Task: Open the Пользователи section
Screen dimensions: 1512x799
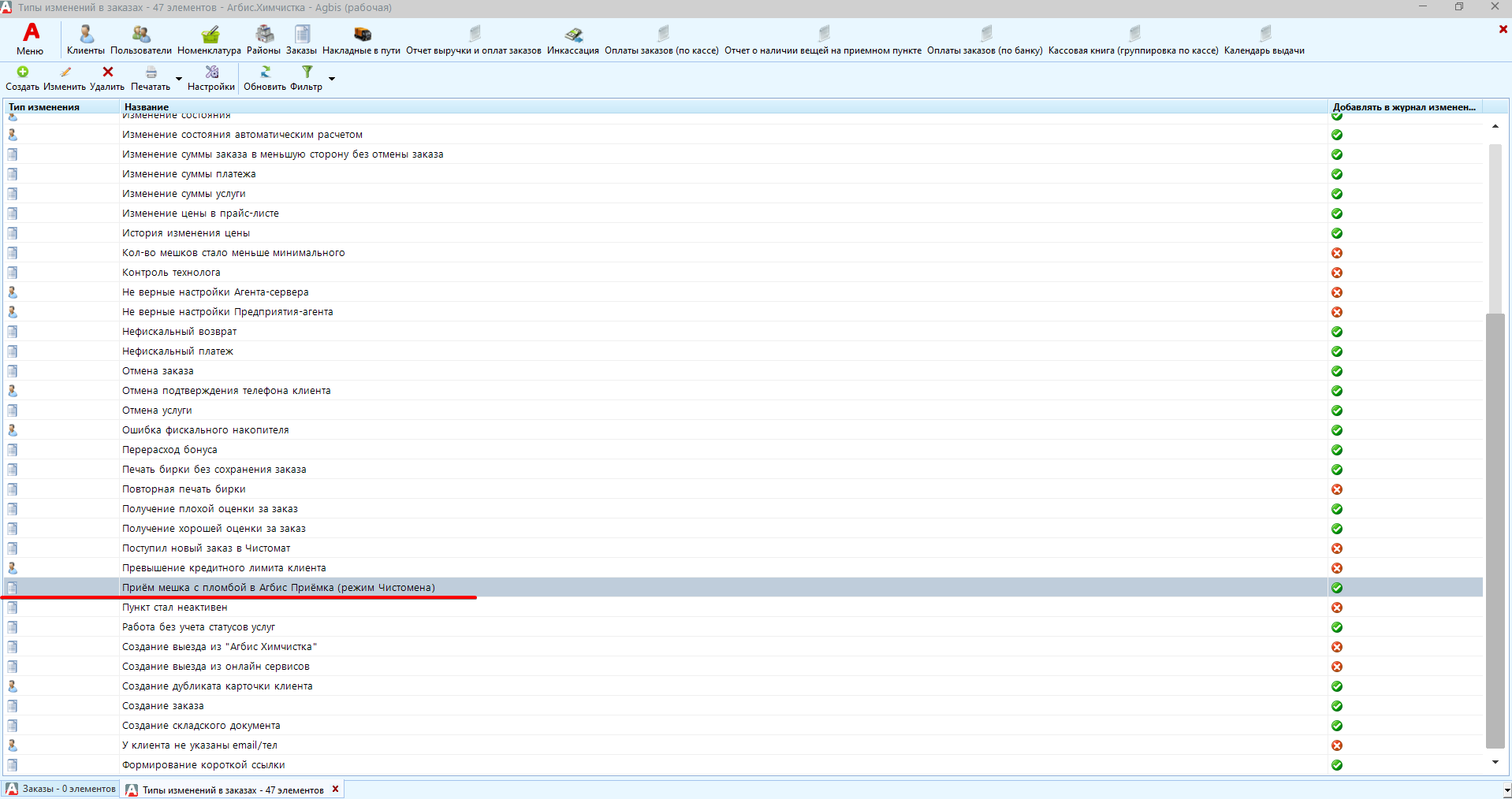Action: click(141, 39)
